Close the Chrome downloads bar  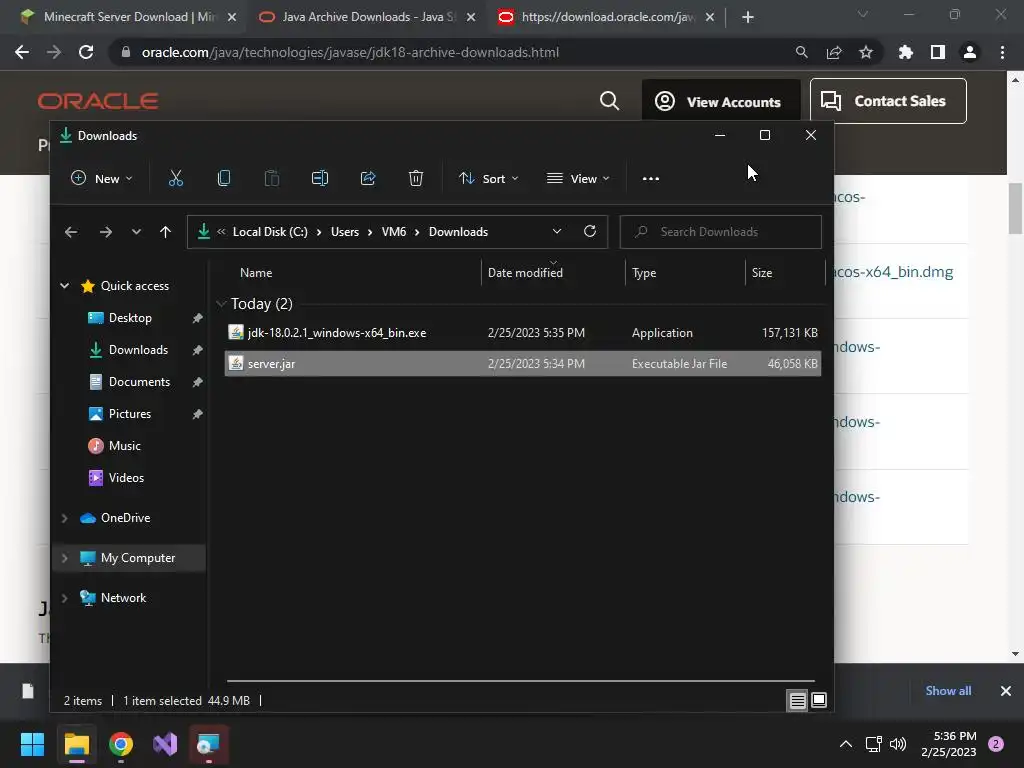pyautogui.click(x=1006, y=691)
